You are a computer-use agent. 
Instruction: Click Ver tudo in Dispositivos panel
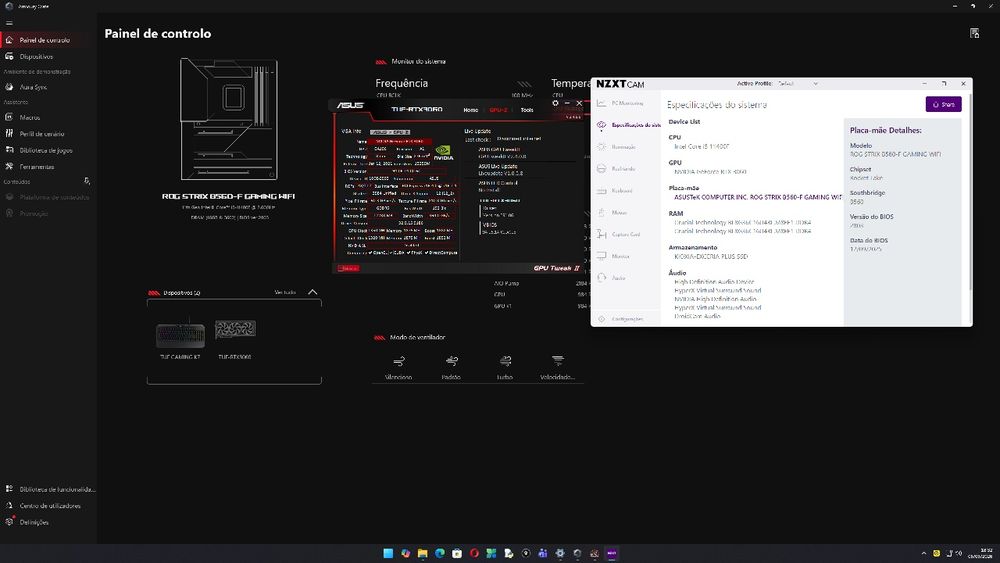(x=285, y=293)
